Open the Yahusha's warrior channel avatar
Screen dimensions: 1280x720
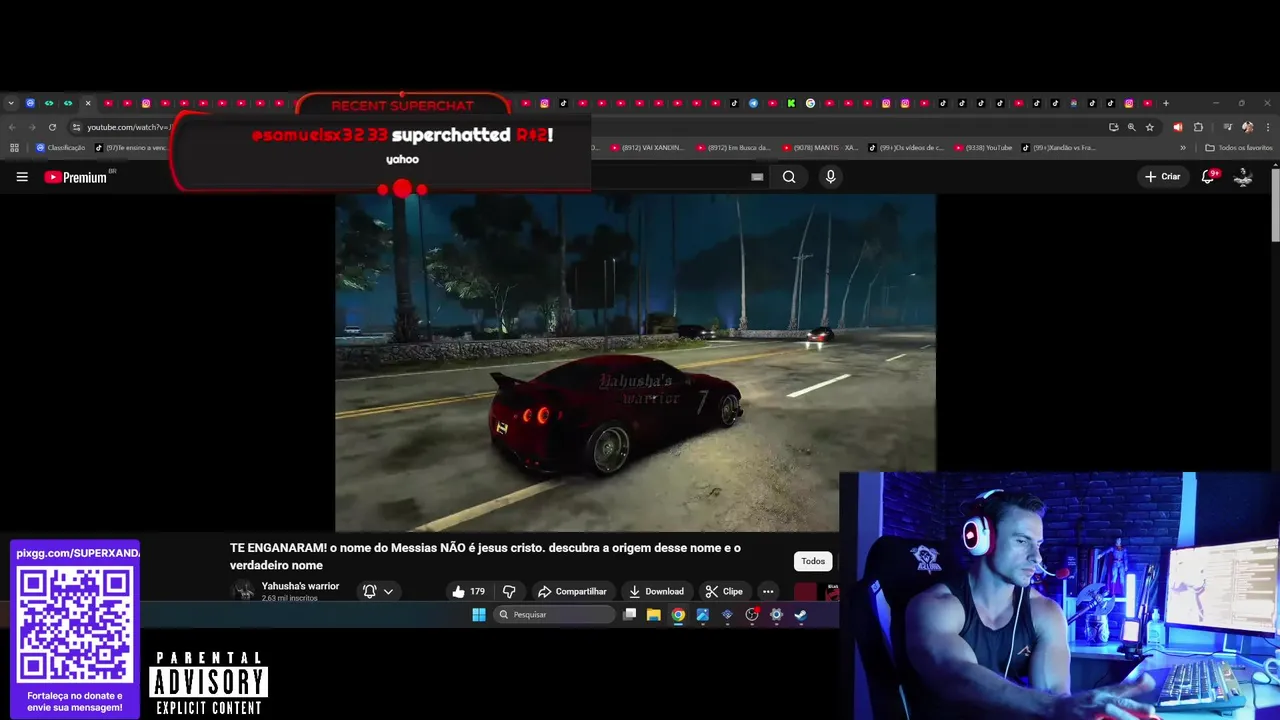(243, 591)
